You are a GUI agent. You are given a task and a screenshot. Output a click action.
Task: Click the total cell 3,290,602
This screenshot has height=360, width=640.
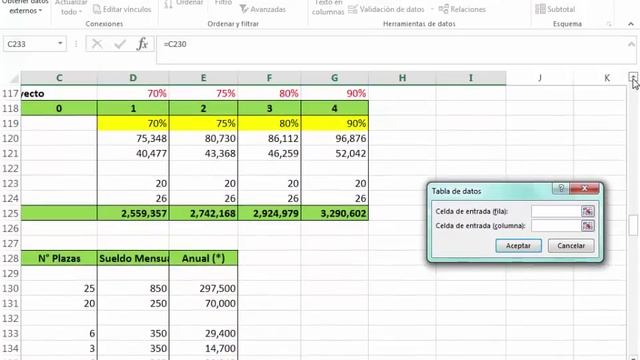335,213
